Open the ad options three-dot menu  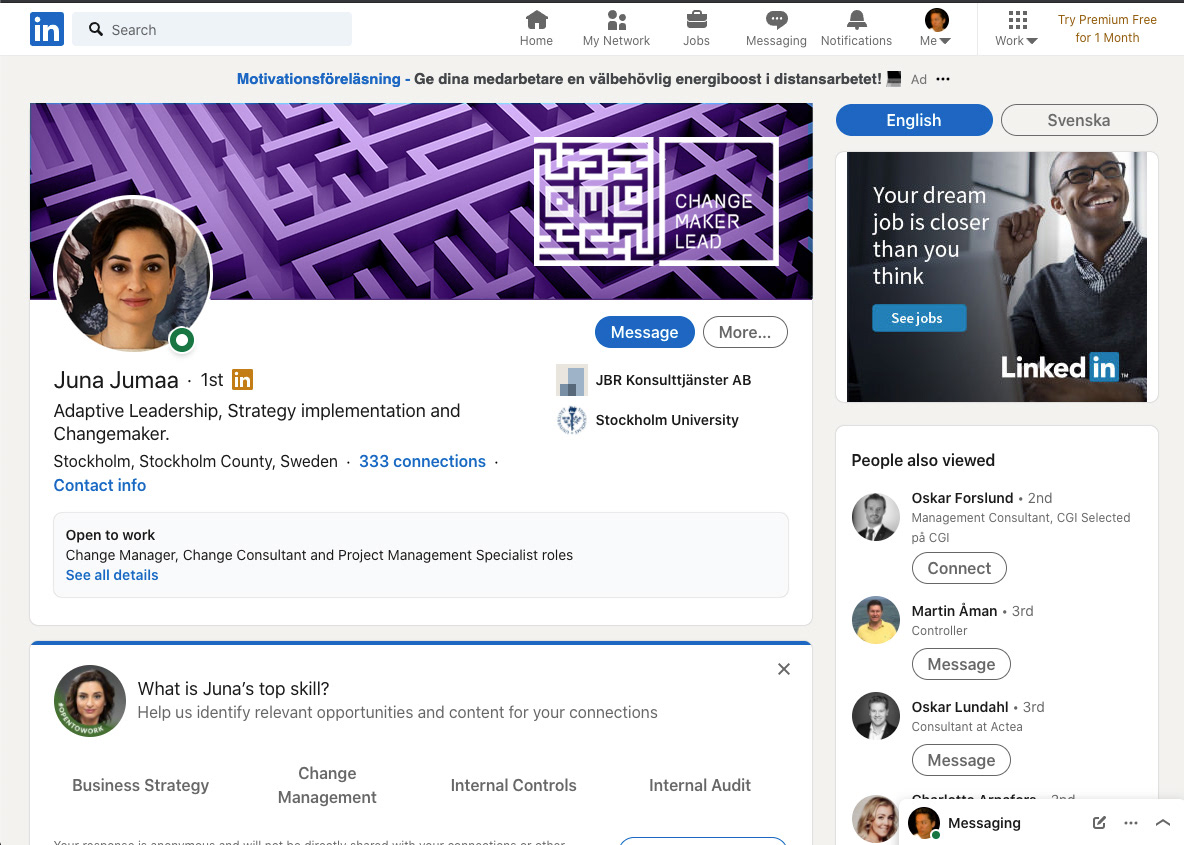pyautogui.click(x=943, y=79)
